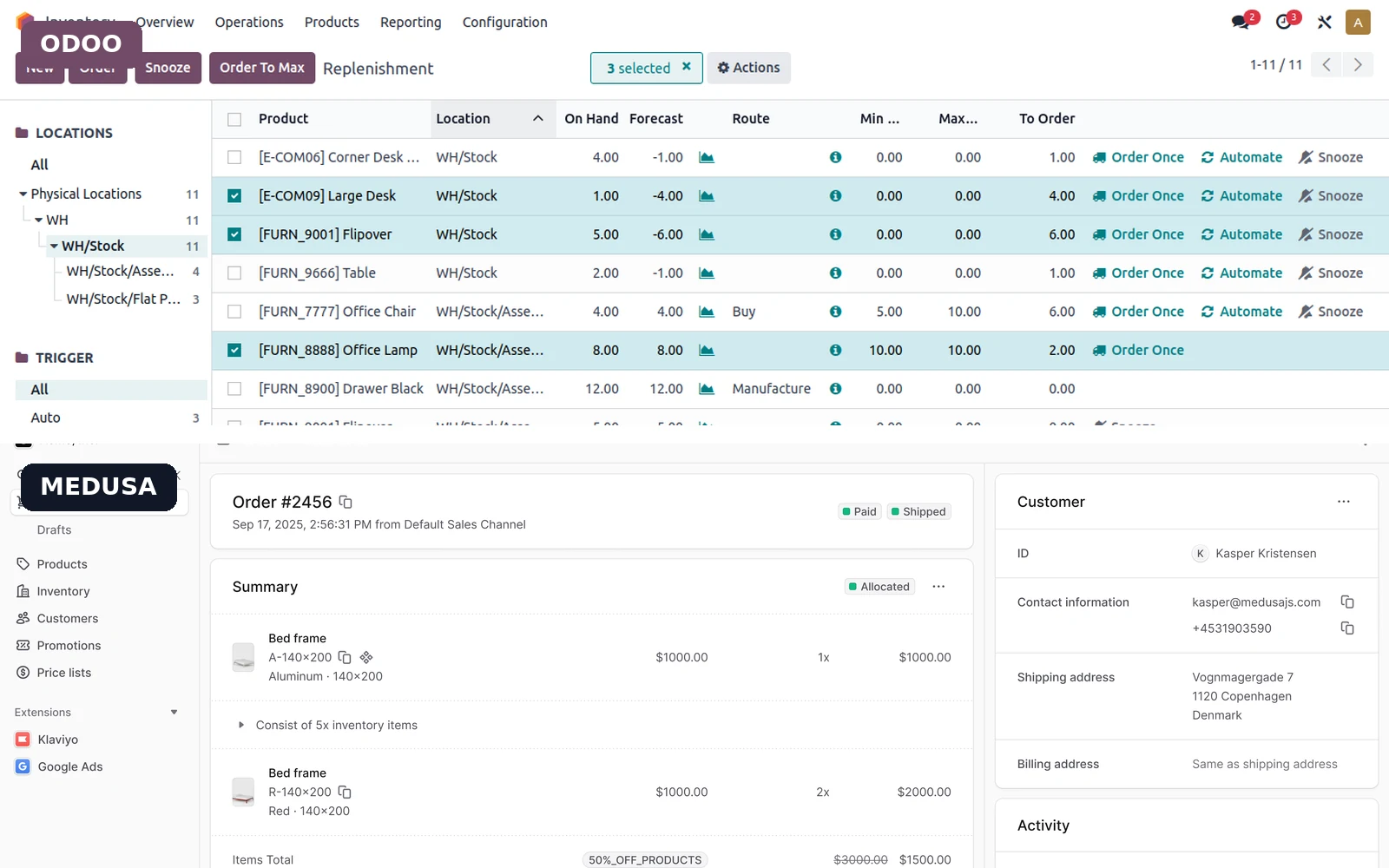Screen dimensions: 1389x868
Task: Collapse the WH/Stock location node
Action: click(54, 246)
